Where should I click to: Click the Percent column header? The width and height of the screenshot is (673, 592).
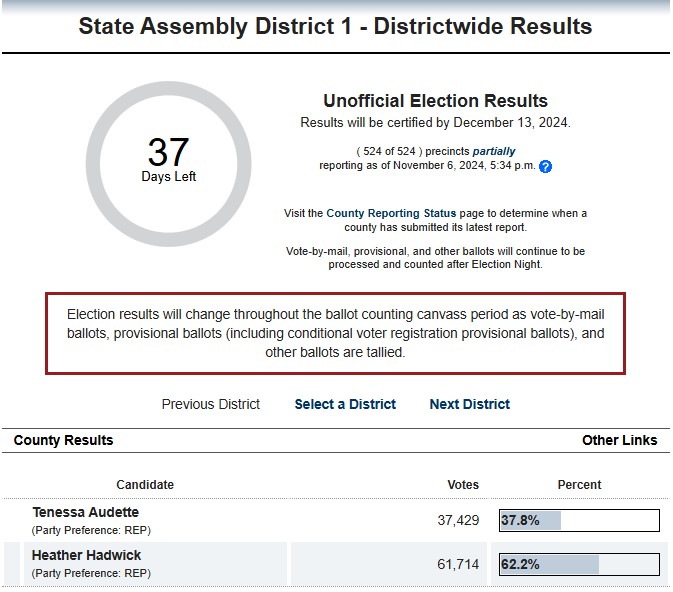pos(579,484)
